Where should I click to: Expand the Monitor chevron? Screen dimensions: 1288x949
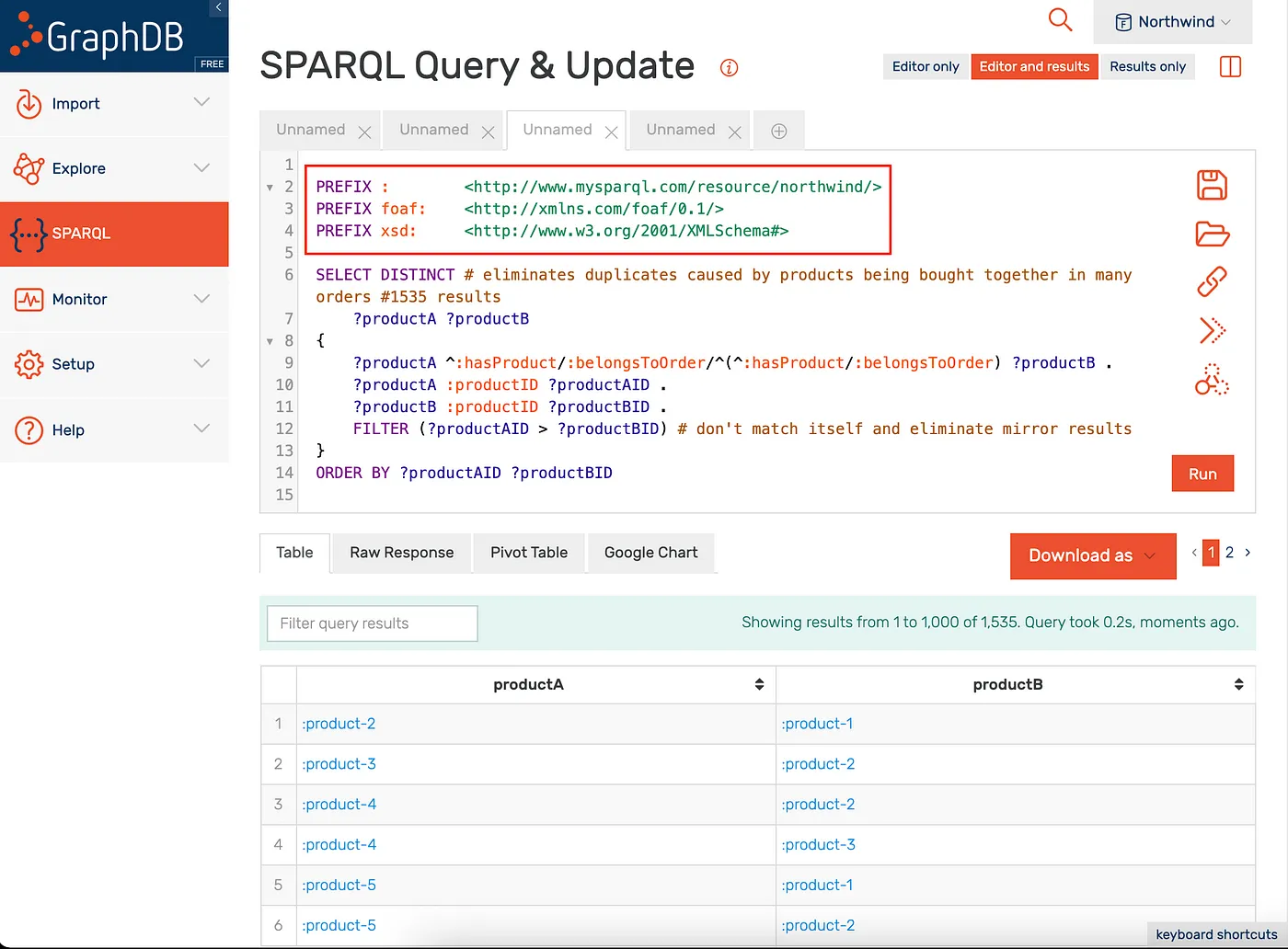click(202, 298)
